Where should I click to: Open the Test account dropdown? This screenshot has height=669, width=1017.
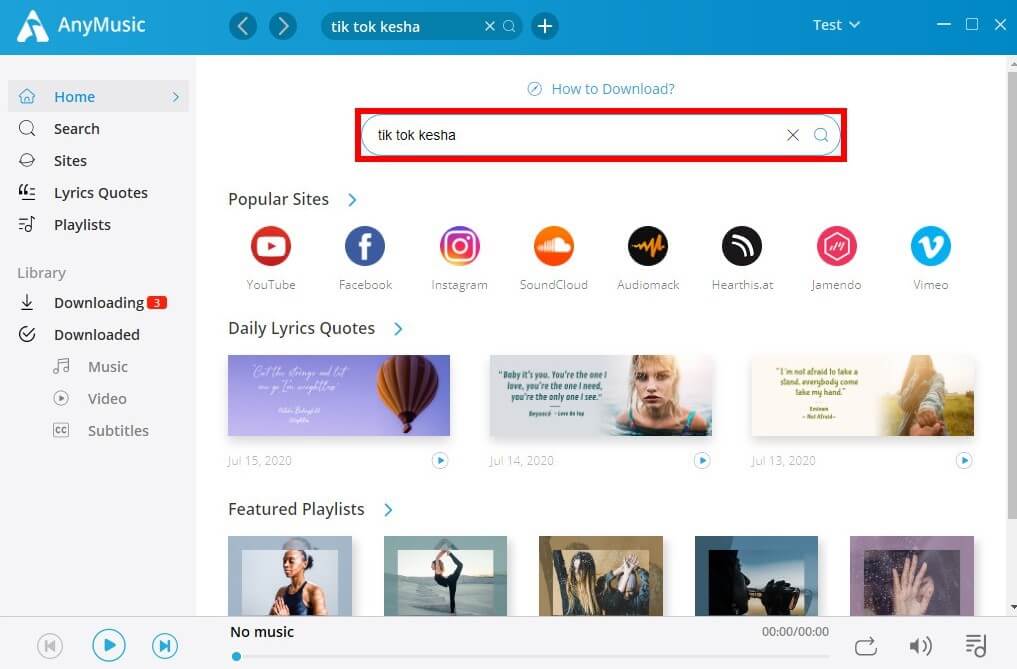click(836, 25)
